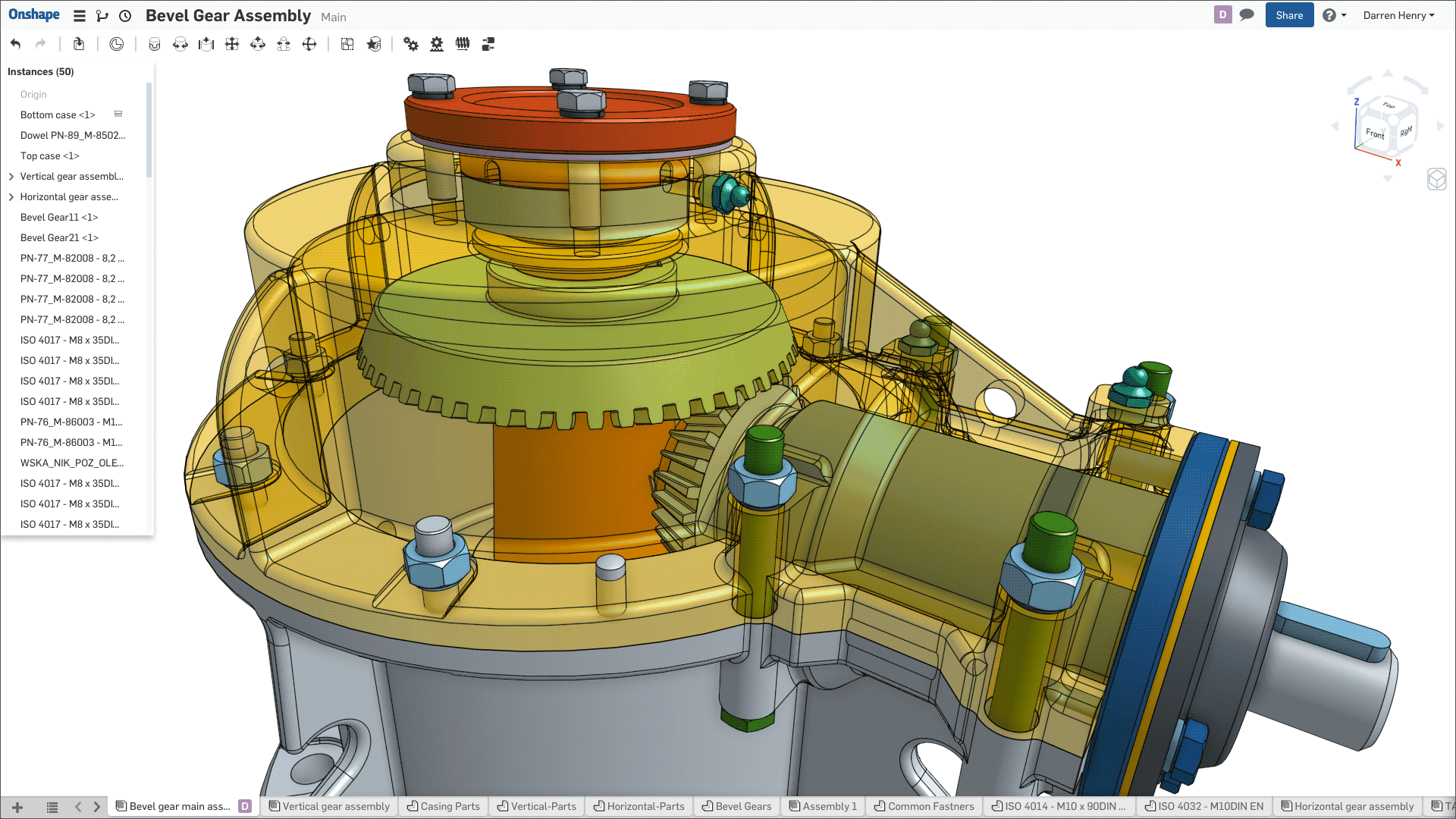Select the Fastened mate tool
Viewport: 1456px width, 819px height.
[155, 44]
